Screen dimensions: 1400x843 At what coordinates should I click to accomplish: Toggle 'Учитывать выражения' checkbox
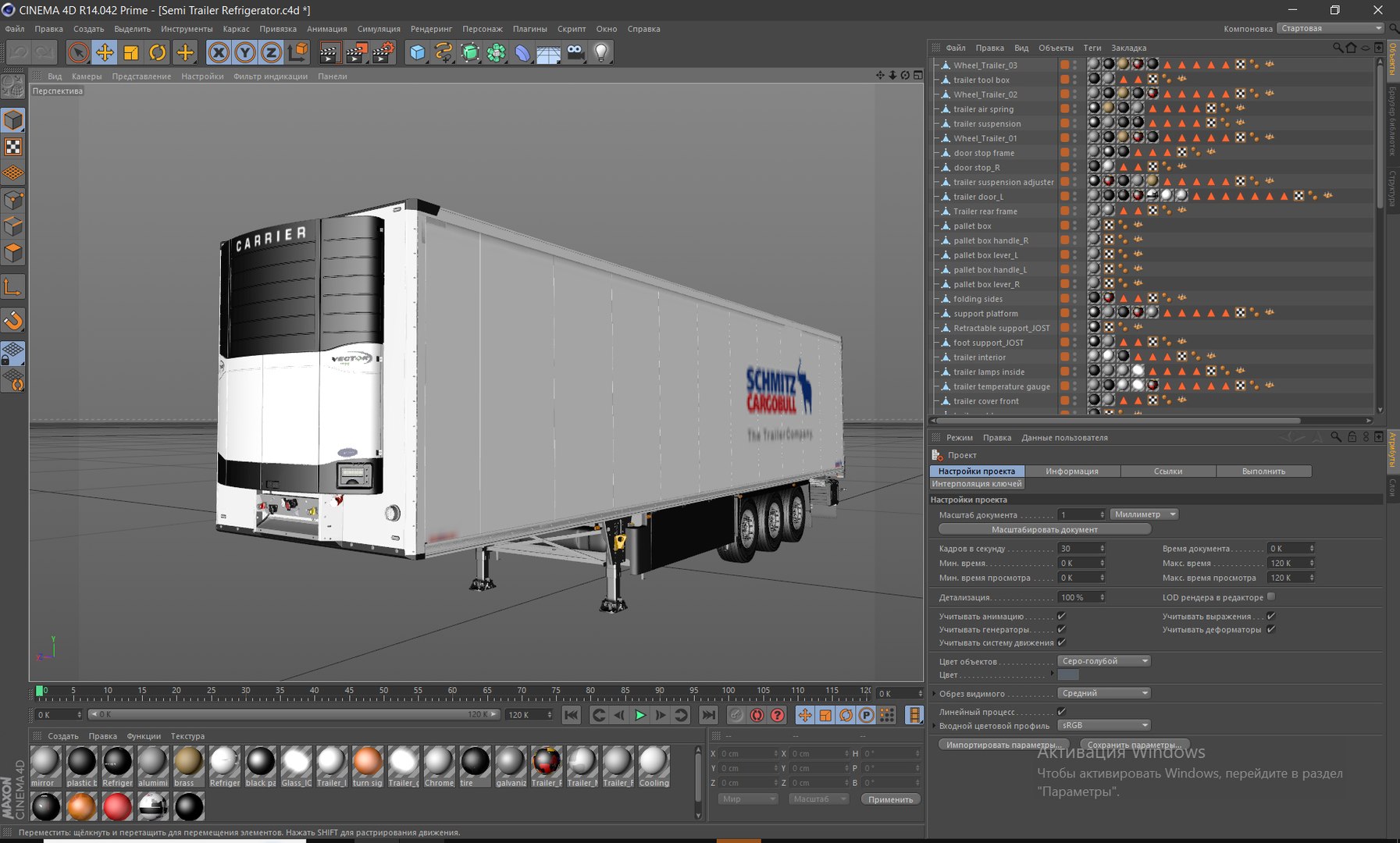(x=1271, y=617)
